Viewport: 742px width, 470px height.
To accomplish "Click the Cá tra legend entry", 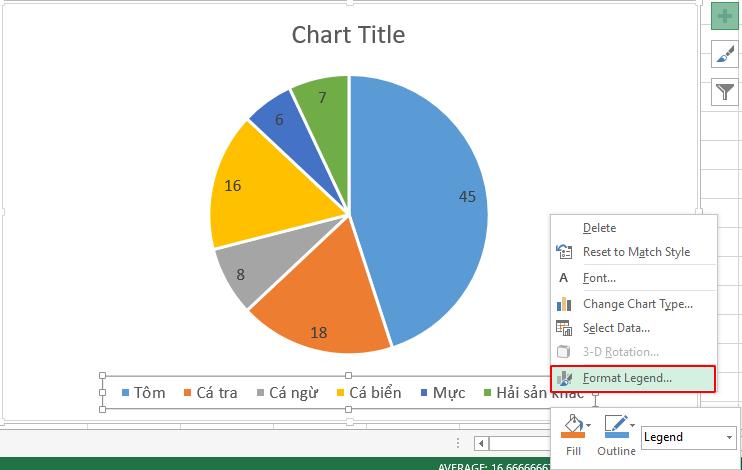I will coord(211,393).
